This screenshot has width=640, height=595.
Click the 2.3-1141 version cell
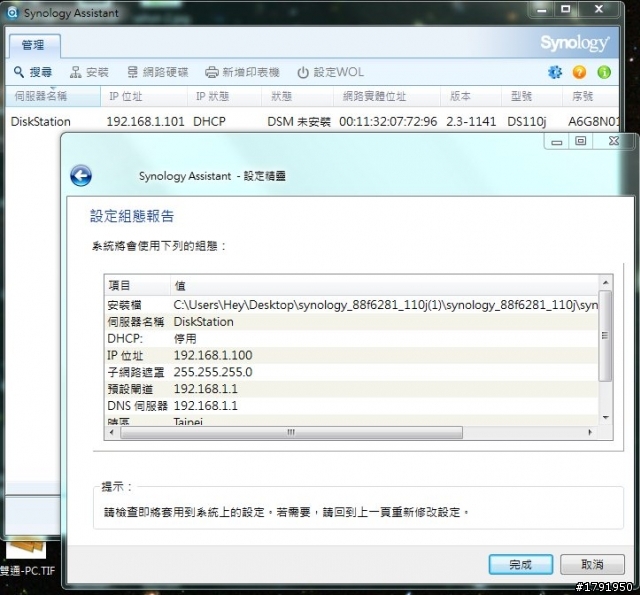click(471, 122)
